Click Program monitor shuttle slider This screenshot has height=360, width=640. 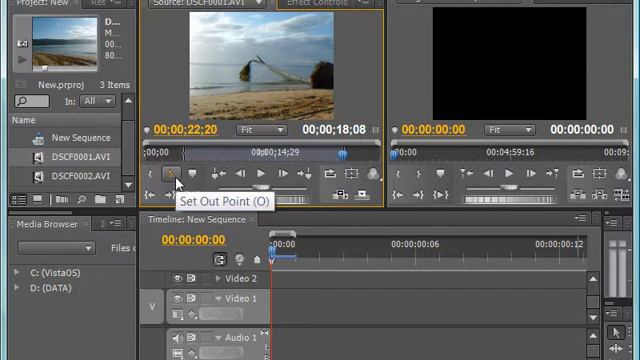pos(510,188)
